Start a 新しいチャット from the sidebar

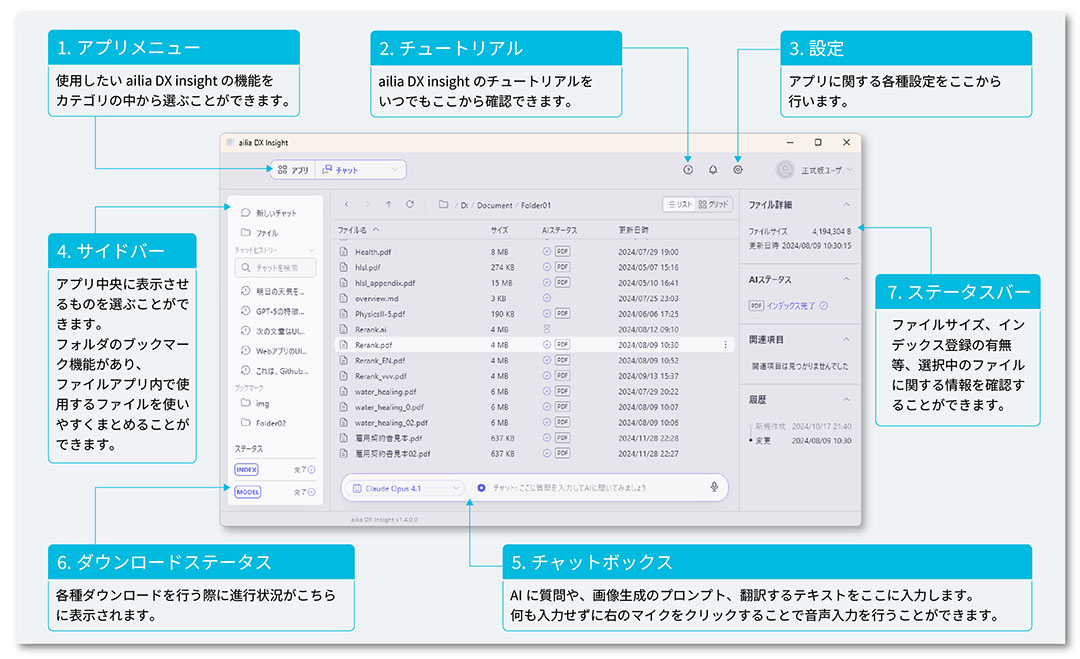pos(275,213)
